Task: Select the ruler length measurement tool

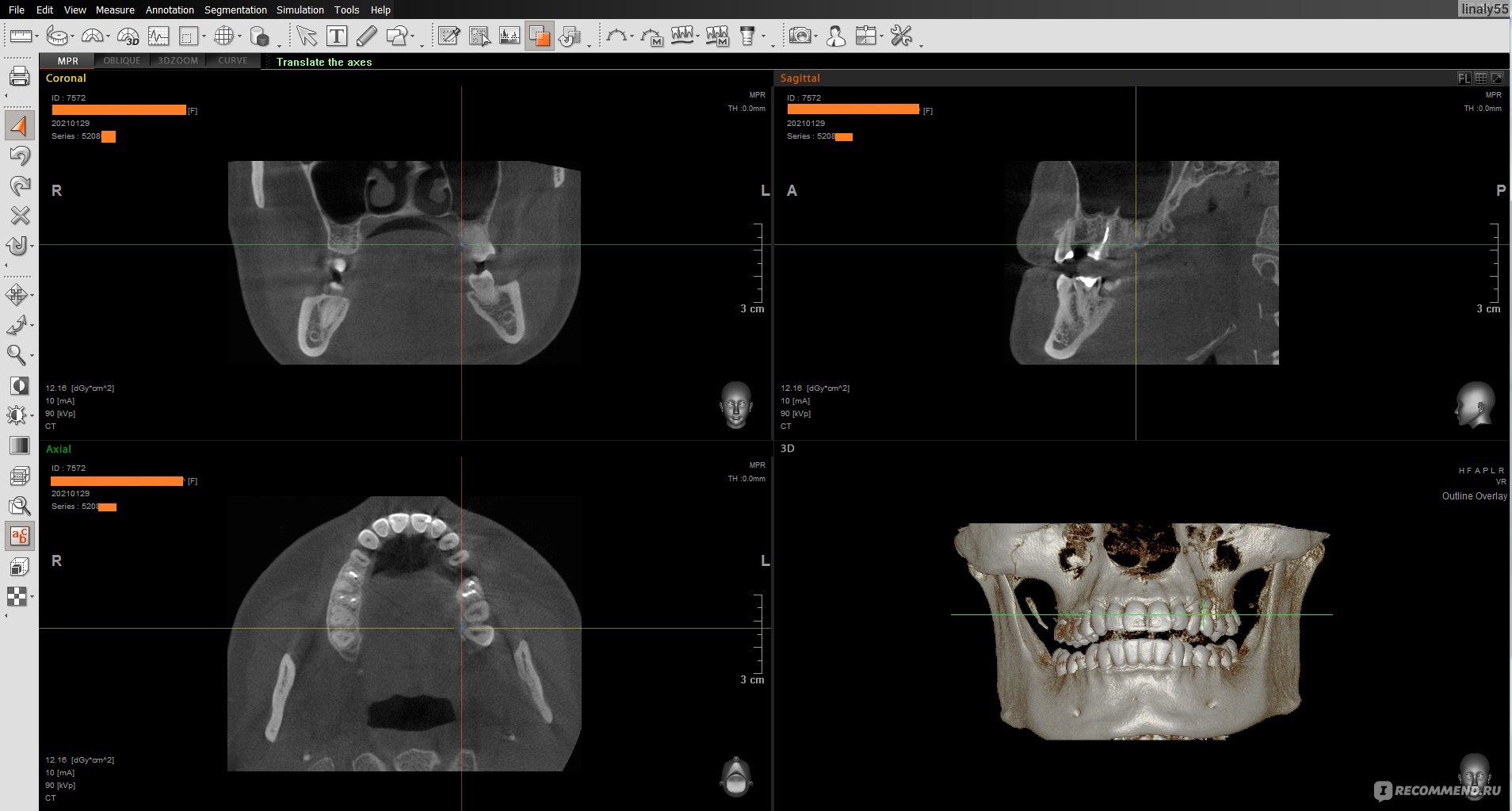Action: tap(20, 36)
